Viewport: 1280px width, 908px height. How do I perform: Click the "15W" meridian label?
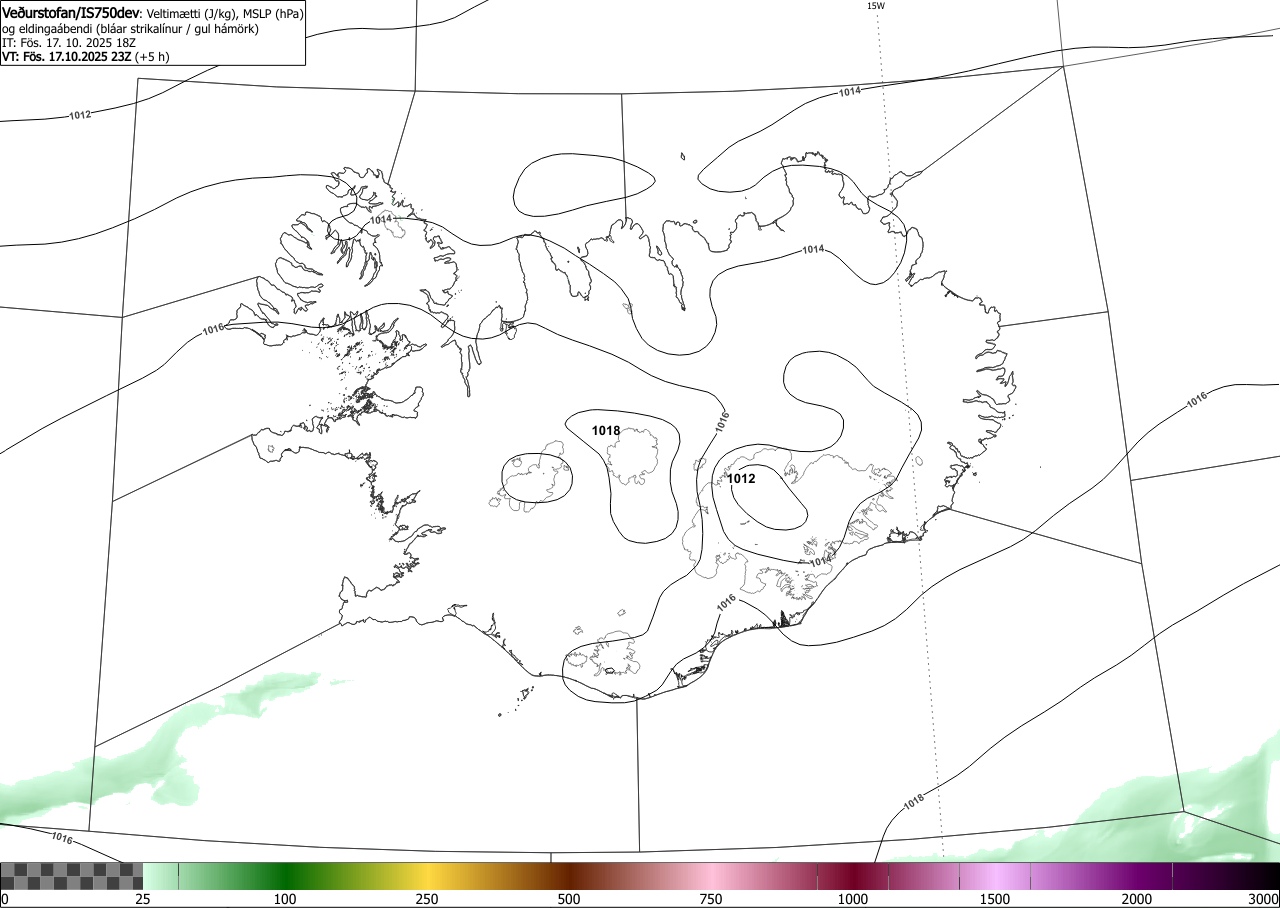coord(875,6)
